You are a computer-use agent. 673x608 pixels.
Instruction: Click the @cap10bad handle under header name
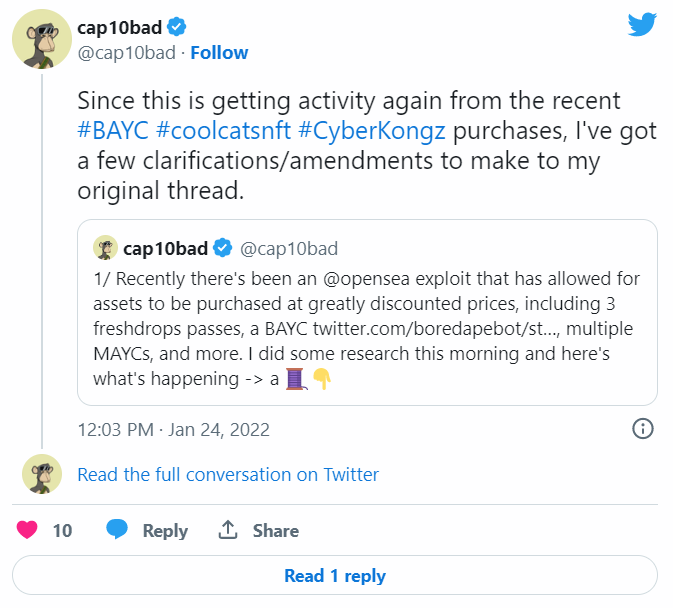(127, 52)
